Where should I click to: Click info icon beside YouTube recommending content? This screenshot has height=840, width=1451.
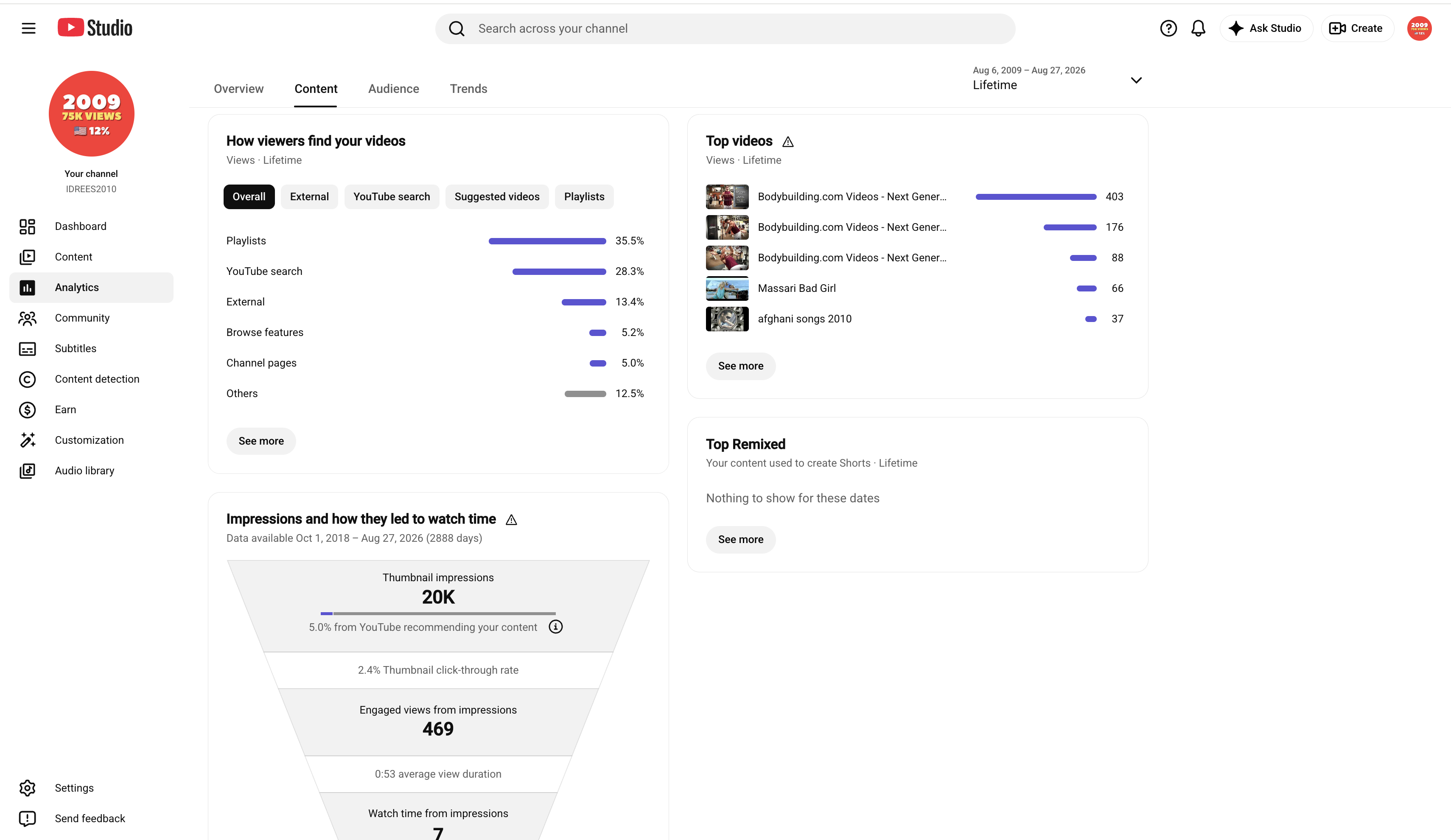(555, 627)
